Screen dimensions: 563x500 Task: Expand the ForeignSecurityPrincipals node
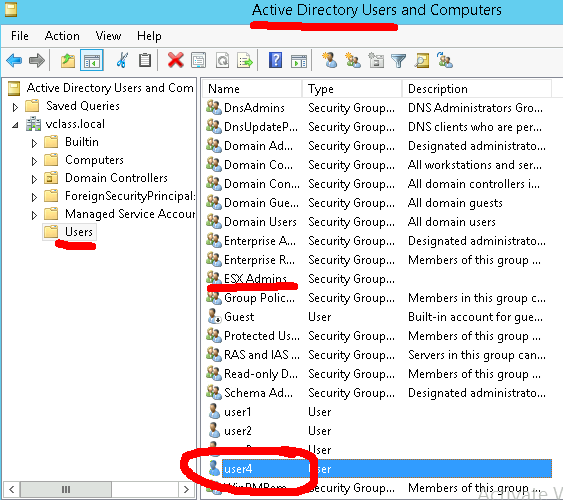[34, 197]
